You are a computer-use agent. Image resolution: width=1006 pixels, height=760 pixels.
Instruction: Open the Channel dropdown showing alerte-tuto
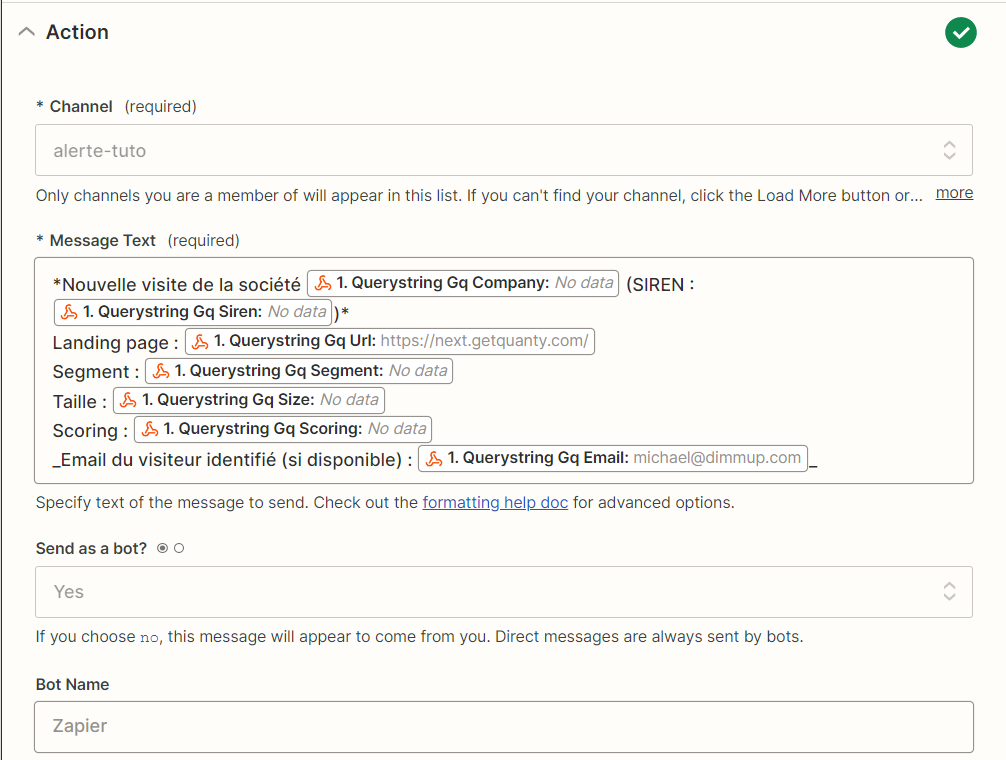point(504,150)
